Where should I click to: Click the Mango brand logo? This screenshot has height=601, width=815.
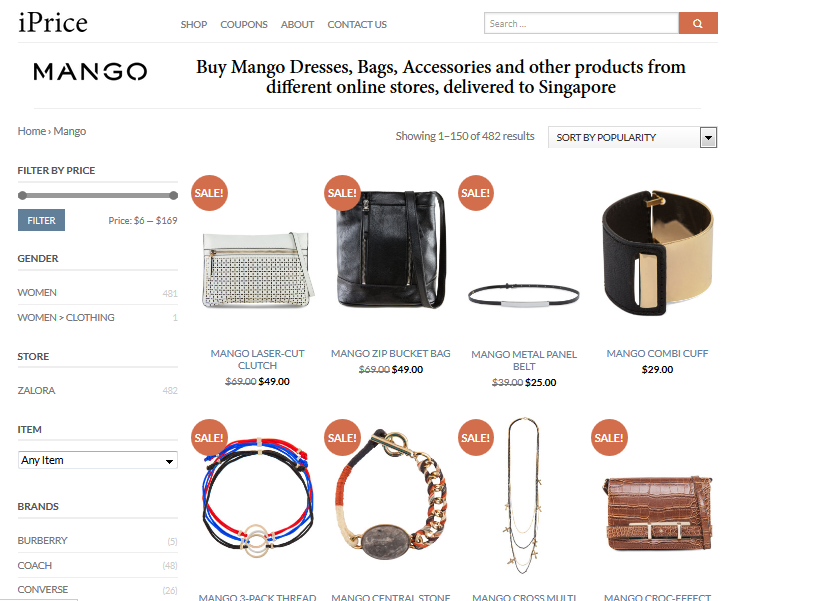coord(90,72)
